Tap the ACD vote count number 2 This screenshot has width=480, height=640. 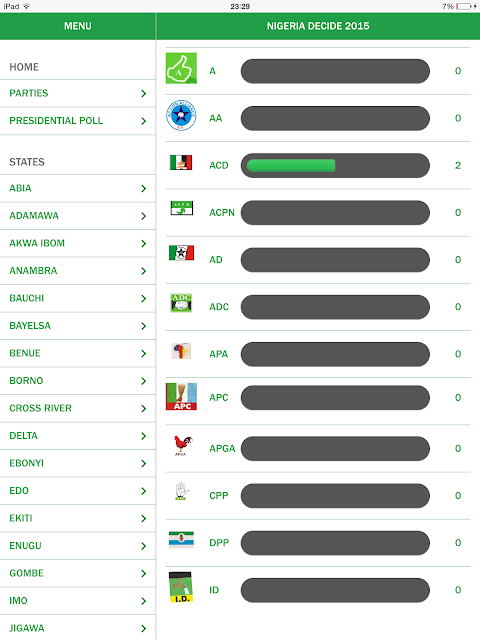coord(458,165)
